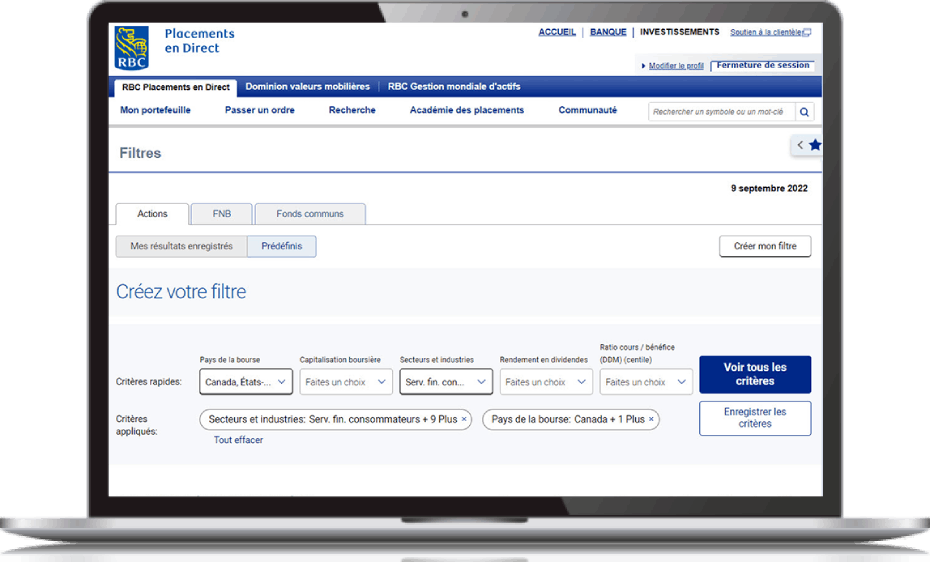
Task: Open Capitalisation boursière dropdown
Action: [346, 382]
